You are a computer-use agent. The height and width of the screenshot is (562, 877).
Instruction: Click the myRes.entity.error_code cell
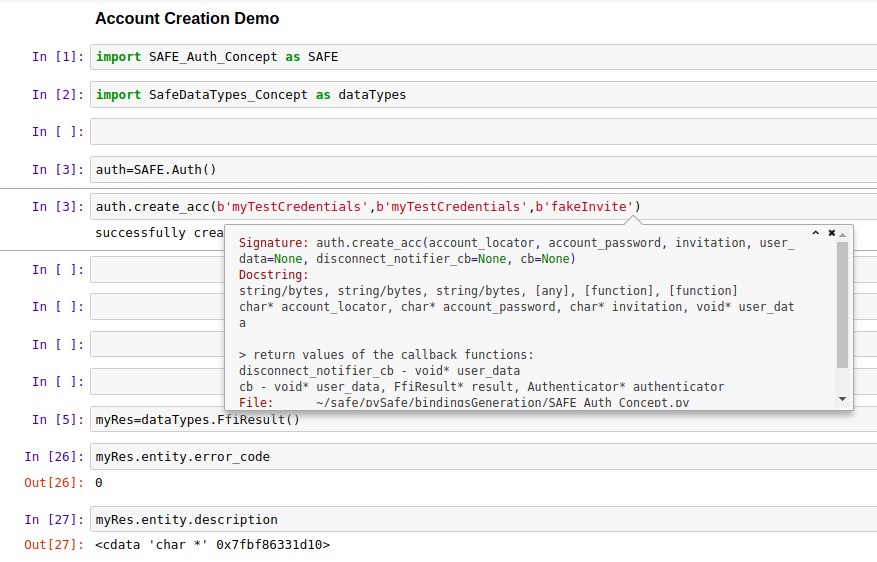pyautogui.click(x=480, y=457)
